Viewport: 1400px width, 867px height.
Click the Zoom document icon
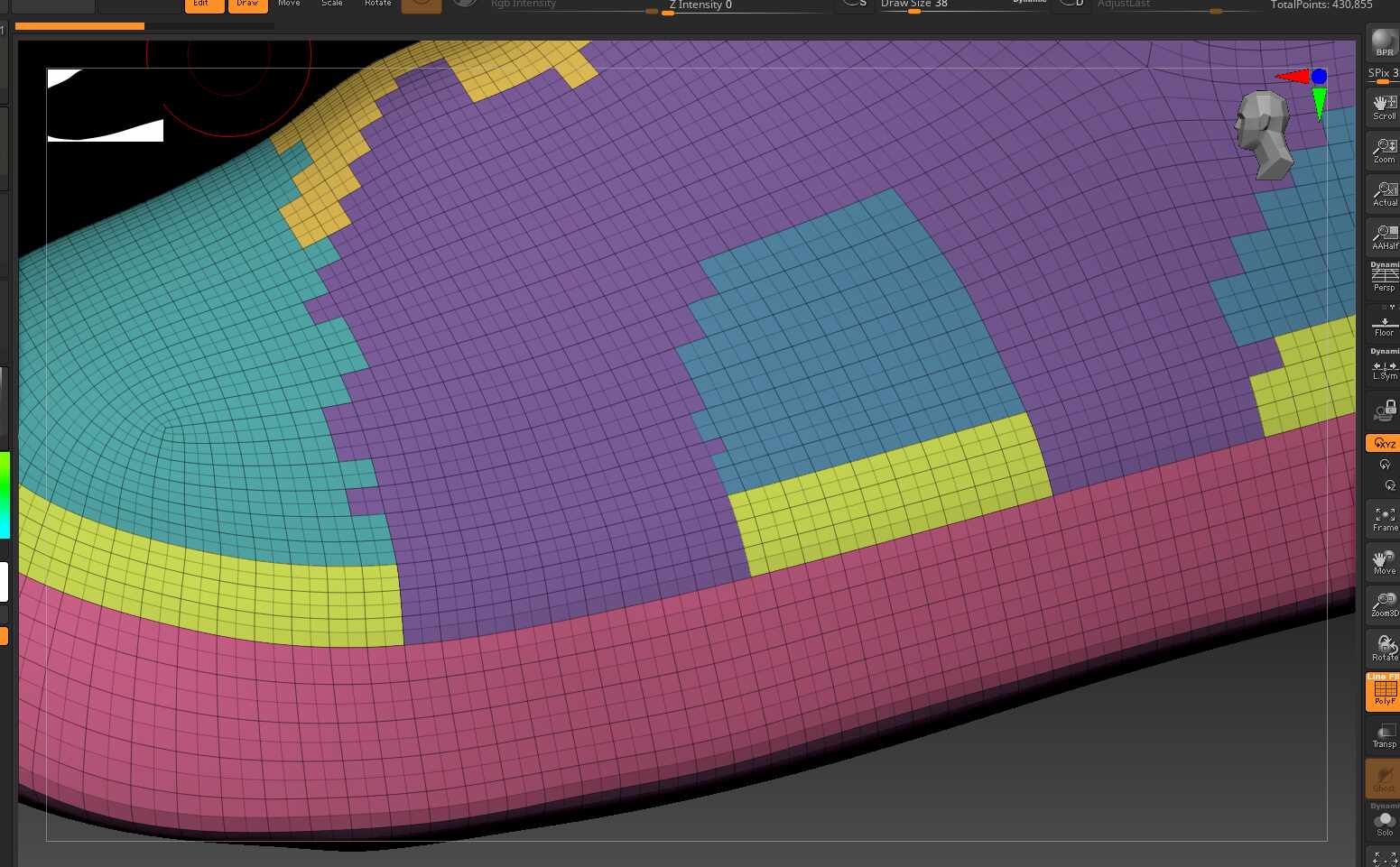point(1383,150)
